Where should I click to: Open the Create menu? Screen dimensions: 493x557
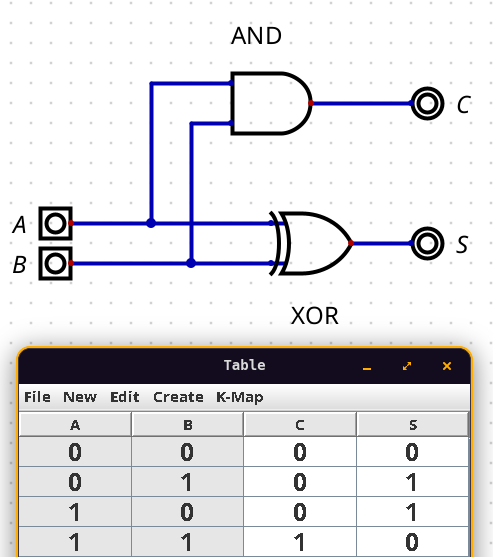click(x=178, y=397)
